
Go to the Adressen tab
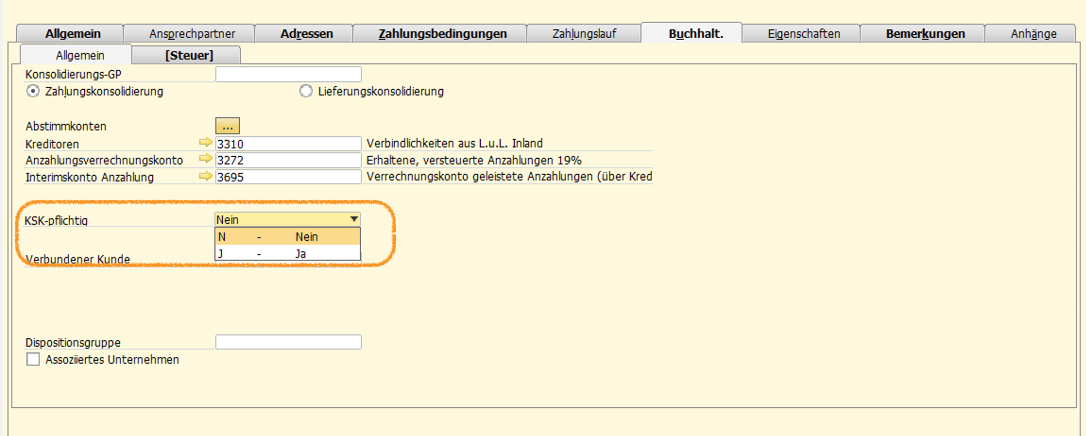coord(307,34)
